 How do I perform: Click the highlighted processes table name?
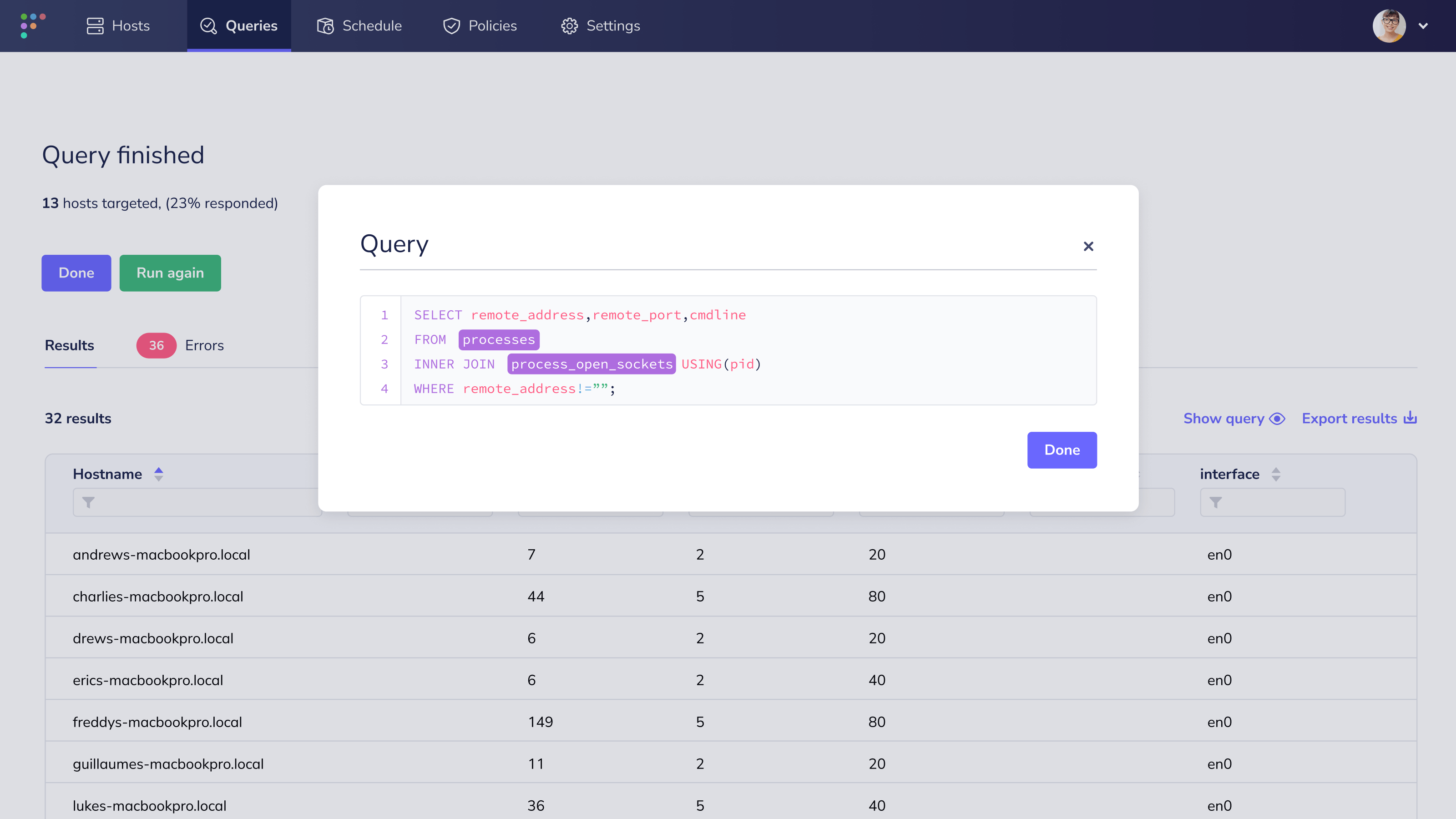click(x=499, y=340)
